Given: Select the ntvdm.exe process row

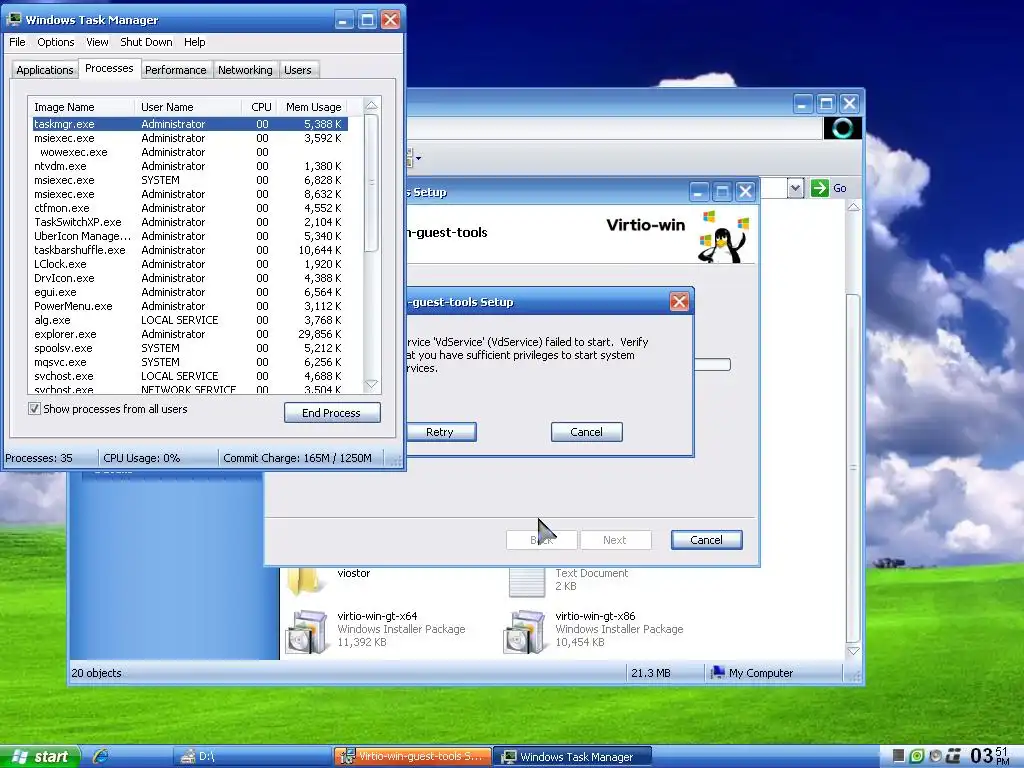Looking at the screenshot, I should 189,166.
